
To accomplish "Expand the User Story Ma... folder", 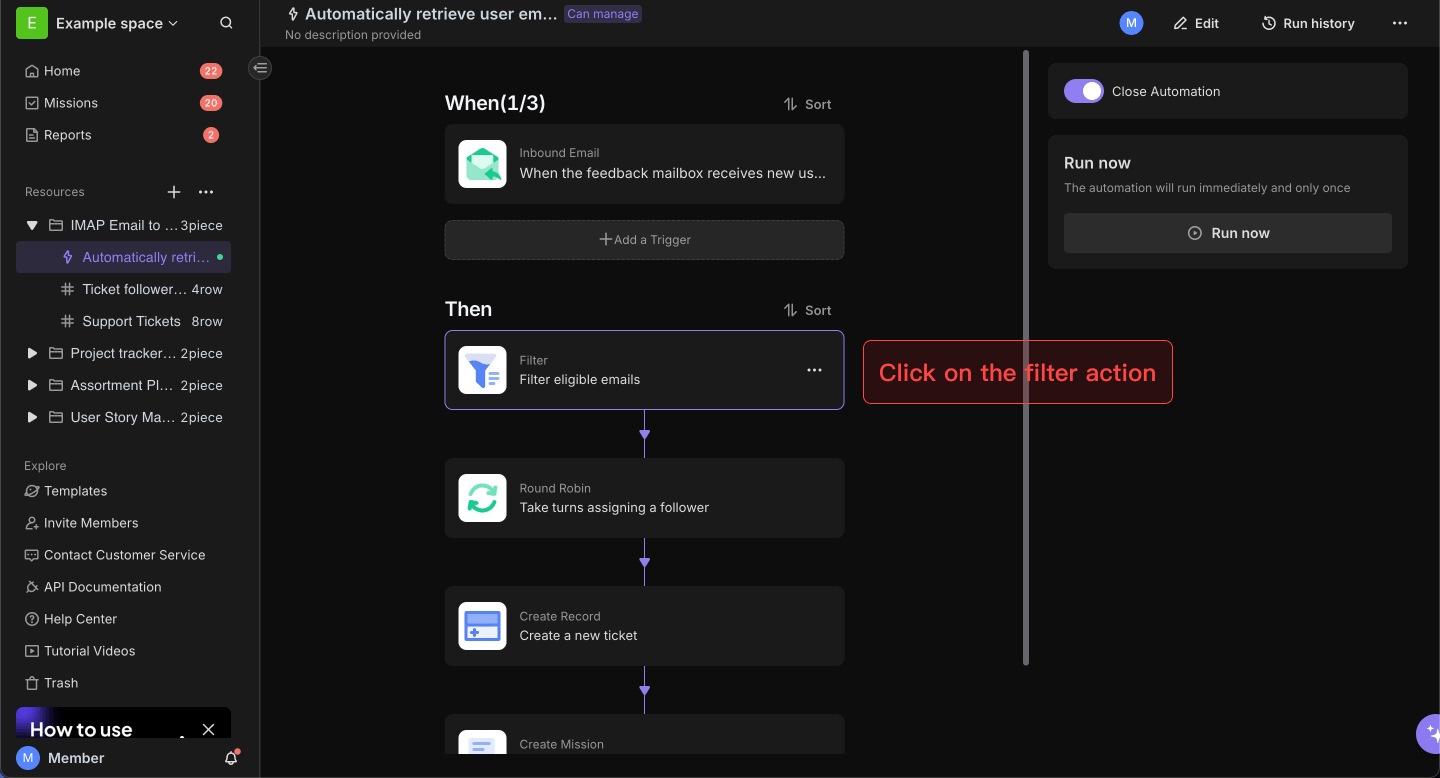I will (32, 417).
